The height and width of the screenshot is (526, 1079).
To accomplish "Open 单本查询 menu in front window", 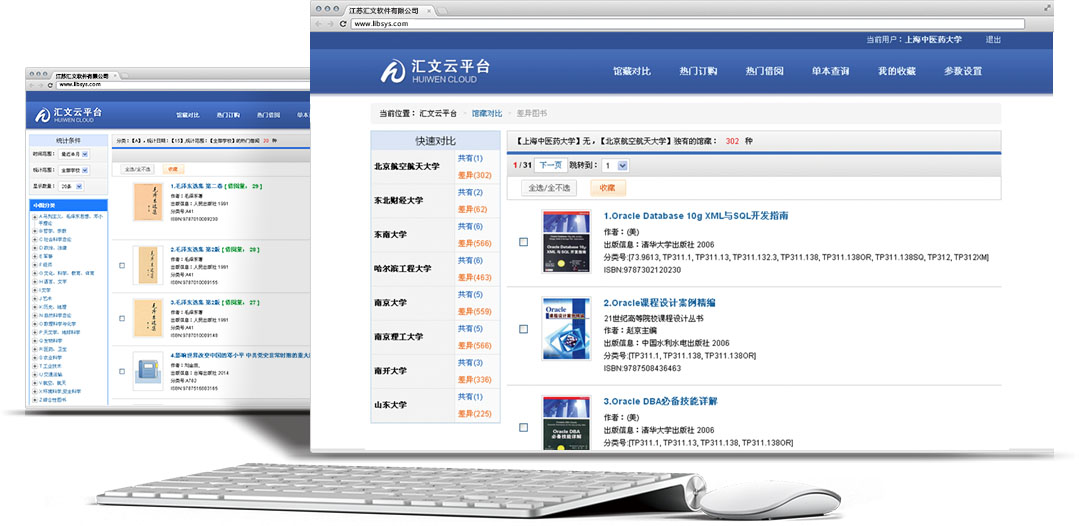I will pyautogui.click(x=830, y=72).
